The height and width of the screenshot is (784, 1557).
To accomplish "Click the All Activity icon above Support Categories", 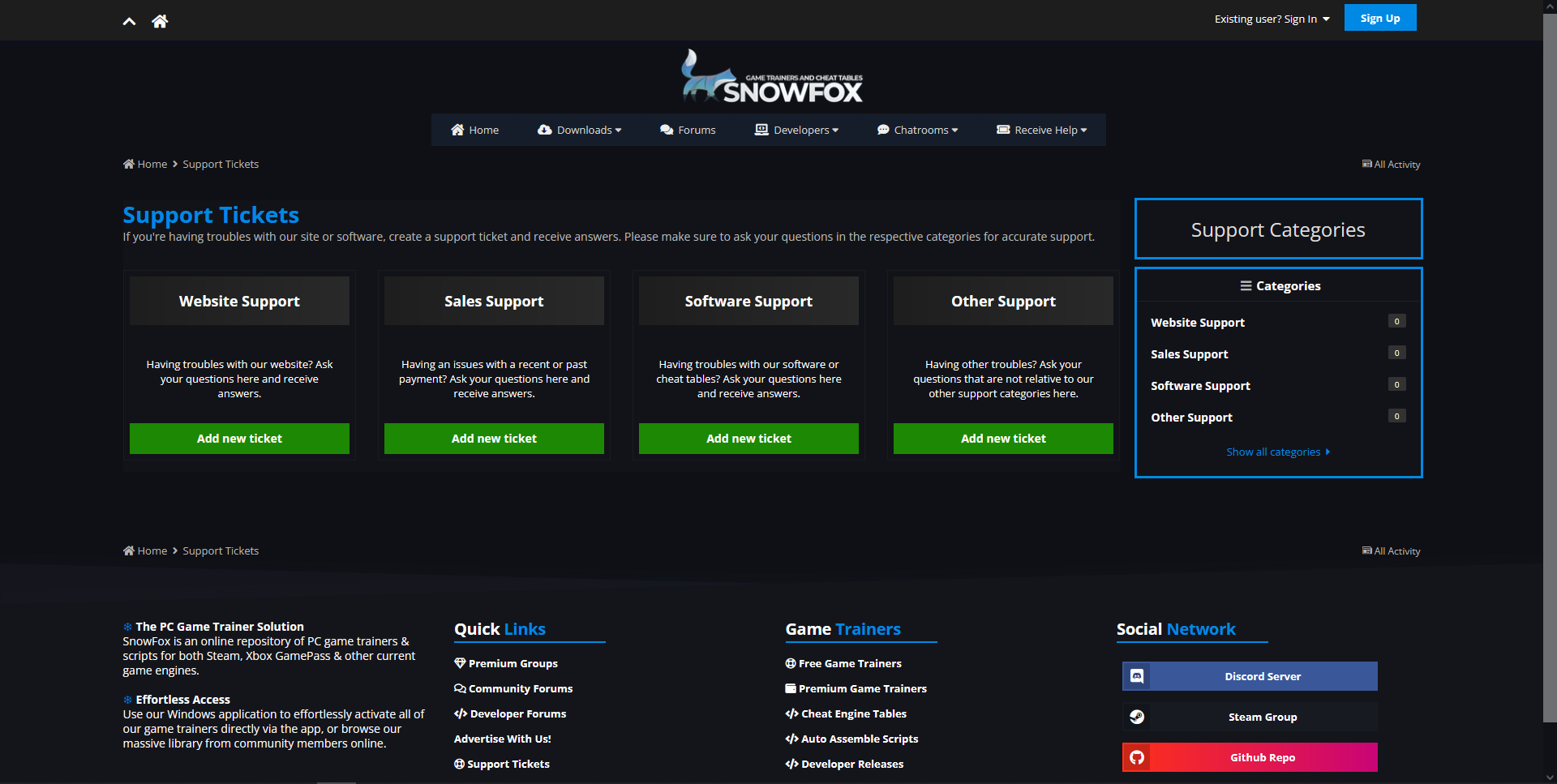I will pyautogui.click(x=1367, y=164).
